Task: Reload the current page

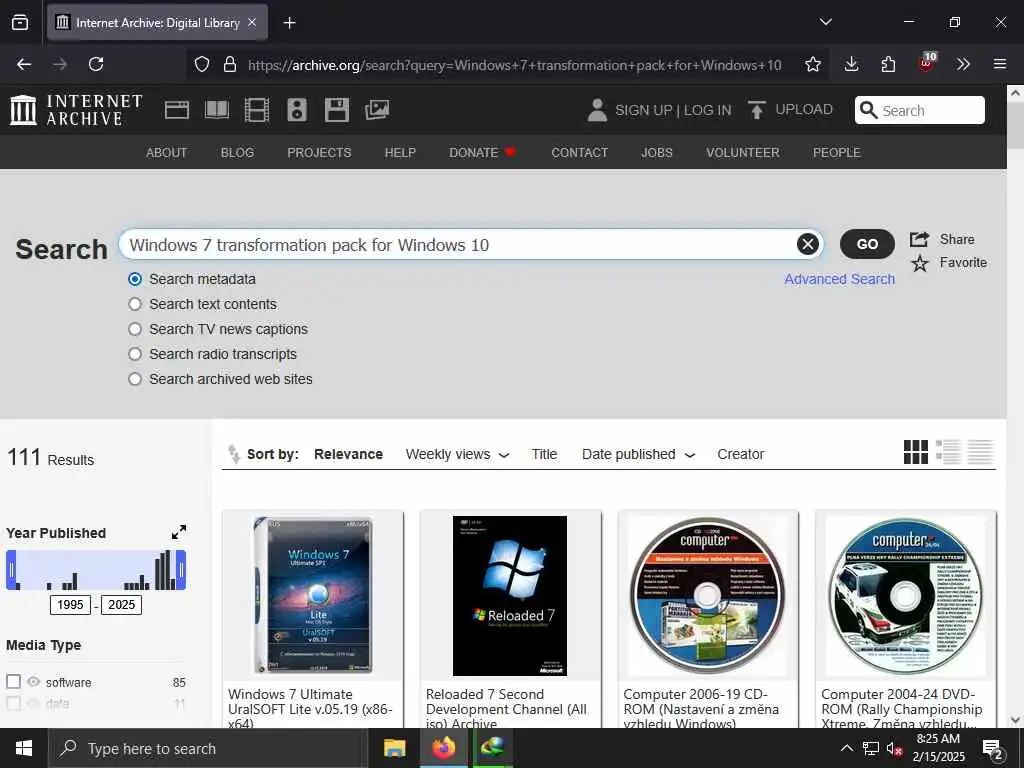Action: coord(96,64)
